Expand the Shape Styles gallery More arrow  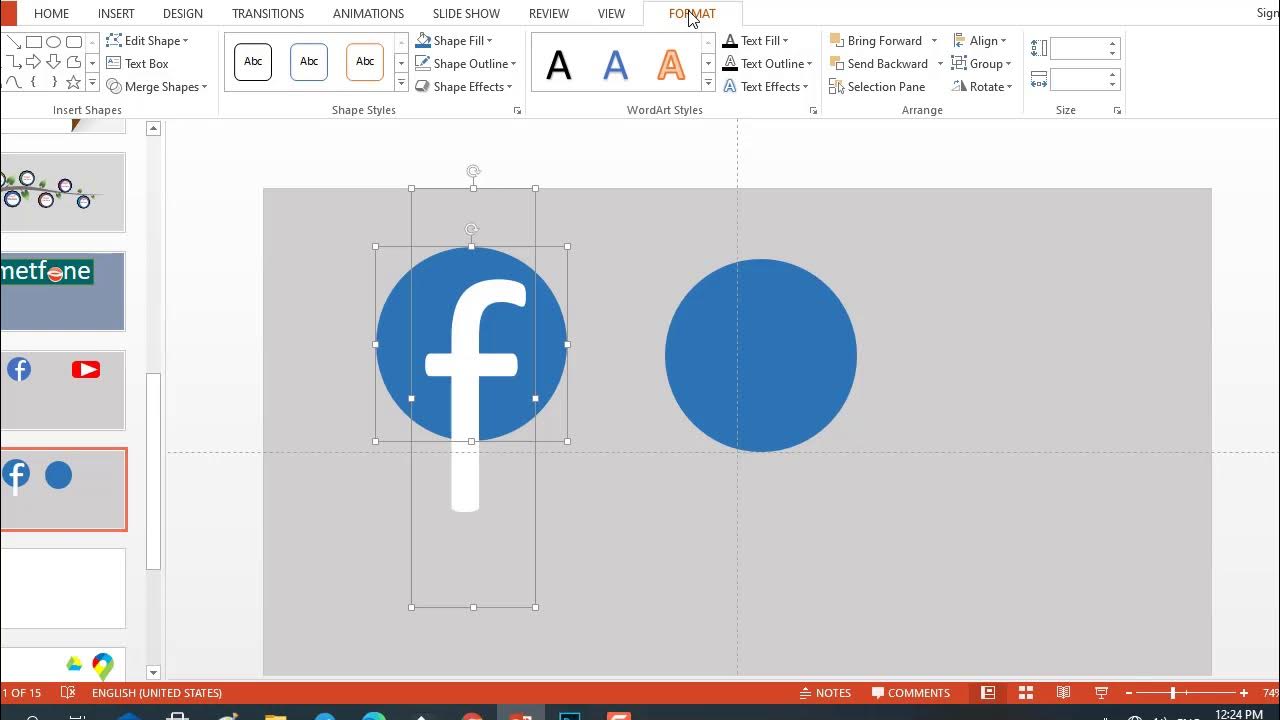(401, 82)
